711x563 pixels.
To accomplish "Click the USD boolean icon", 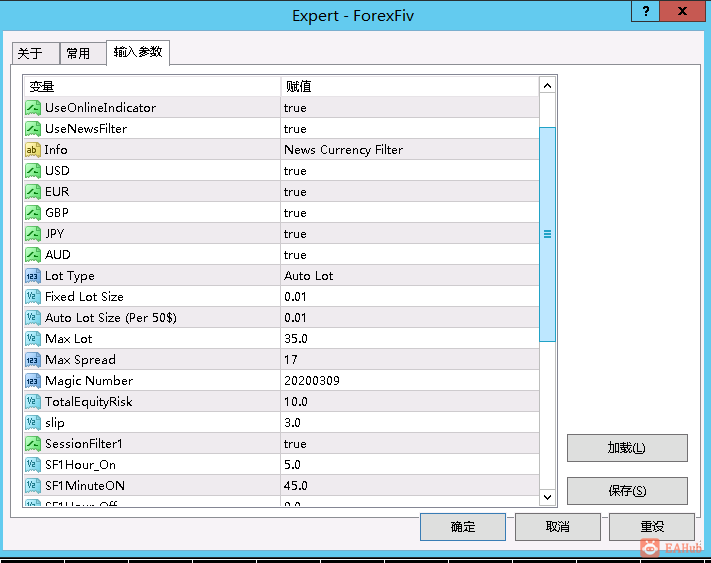I will pos(33,171).
